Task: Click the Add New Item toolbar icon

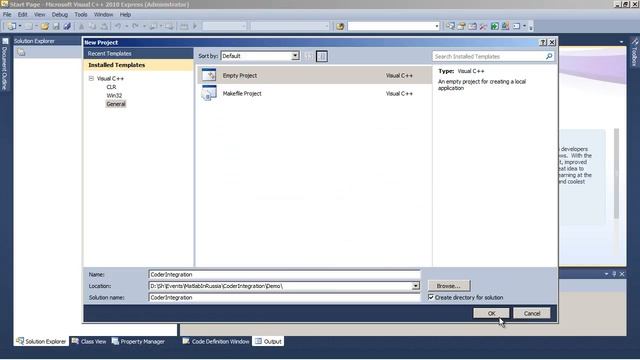Action: (x=28, y=27)
